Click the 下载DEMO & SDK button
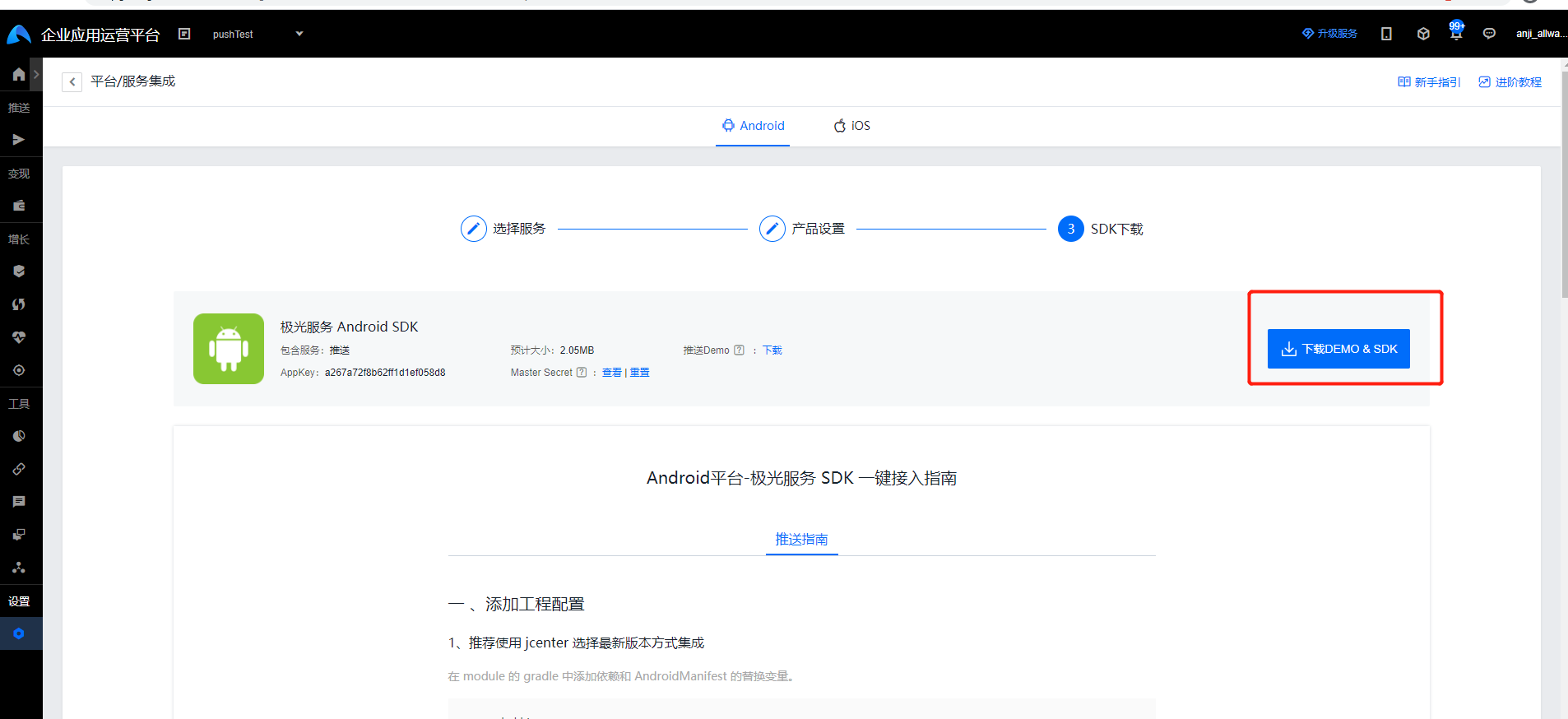 [1338, 349]
